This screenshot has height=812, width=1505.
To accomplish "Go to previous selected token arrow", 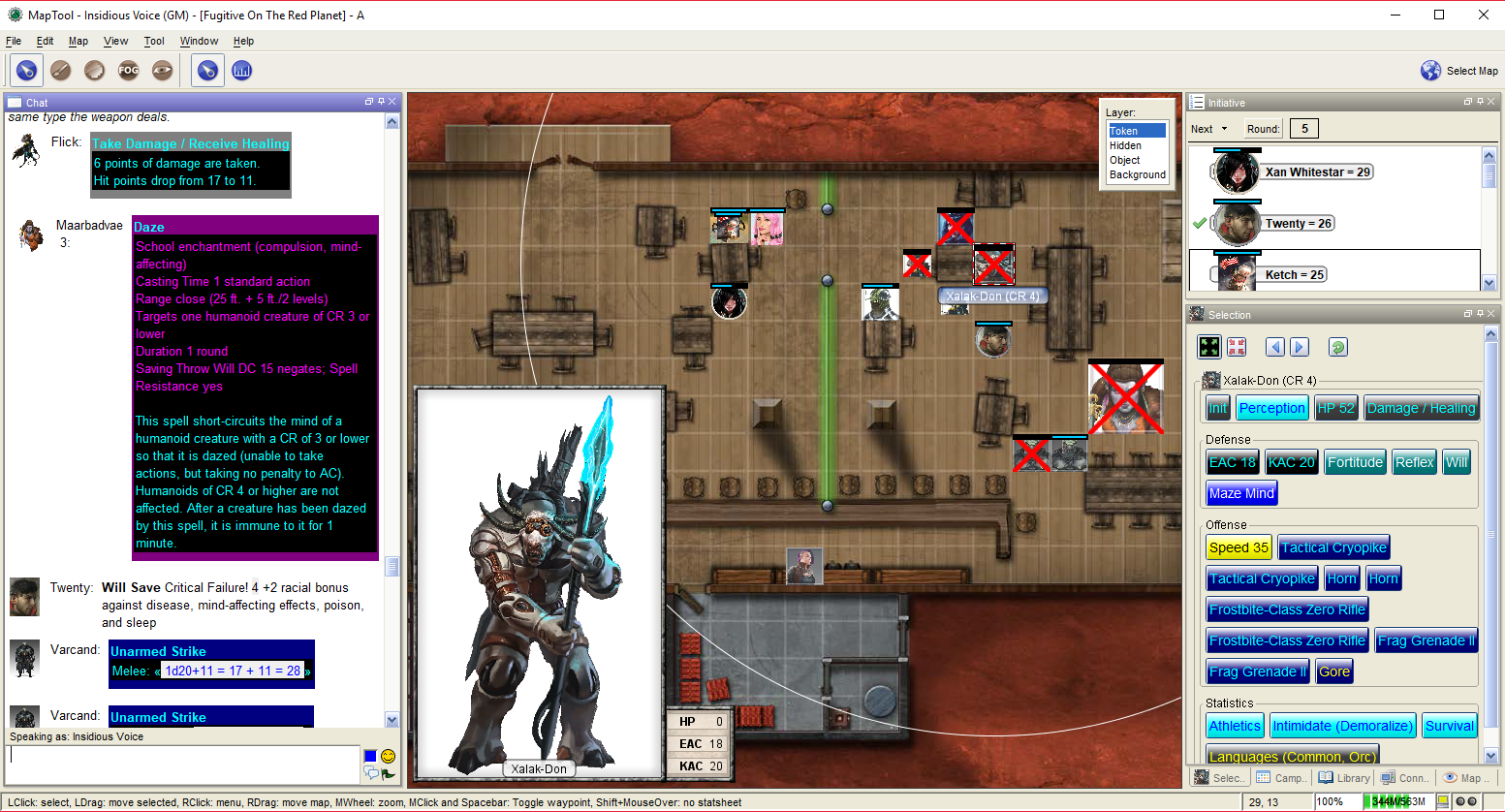I will pos(1274,347).
